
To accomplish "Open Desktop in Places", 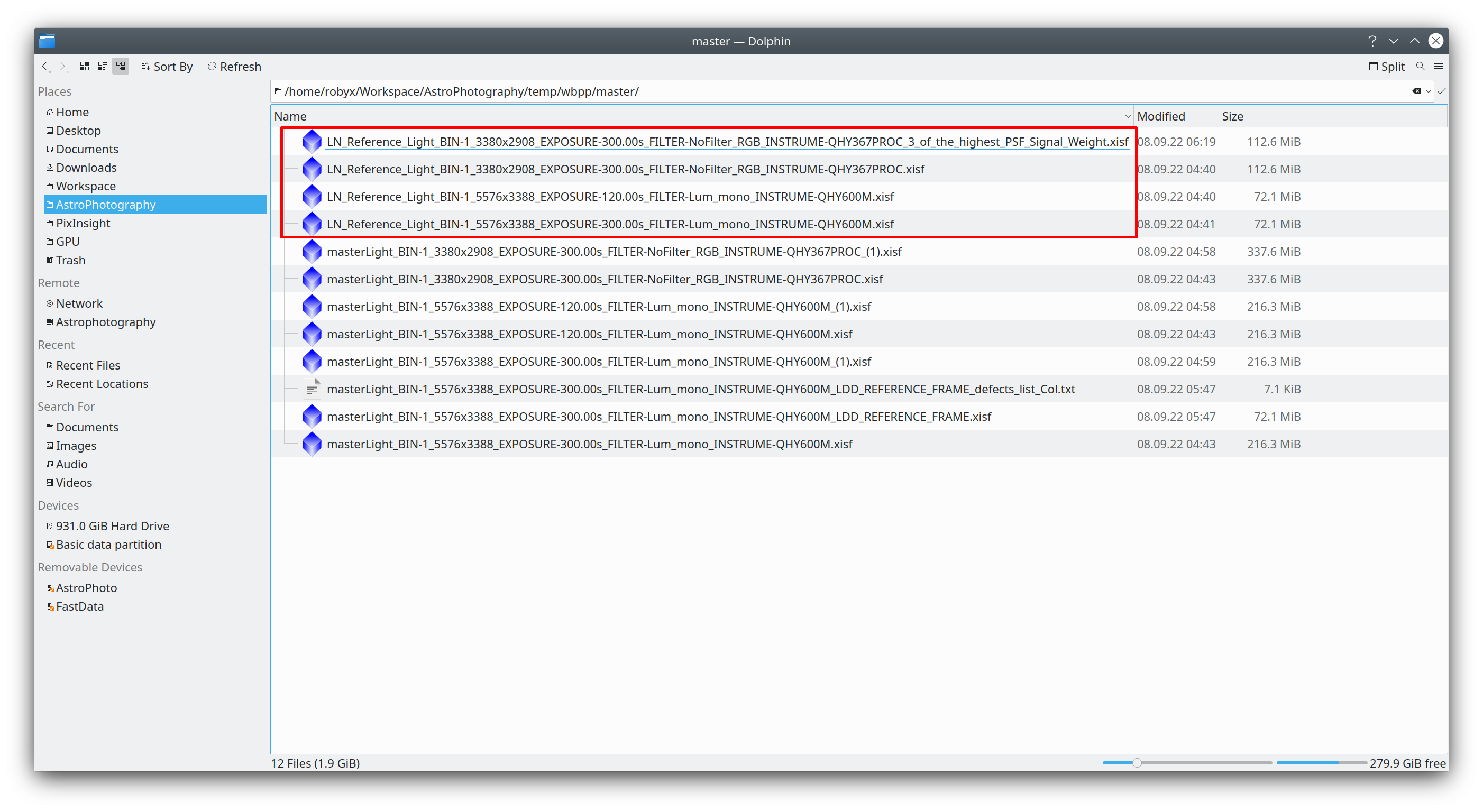I will click(x=78, y=131).
